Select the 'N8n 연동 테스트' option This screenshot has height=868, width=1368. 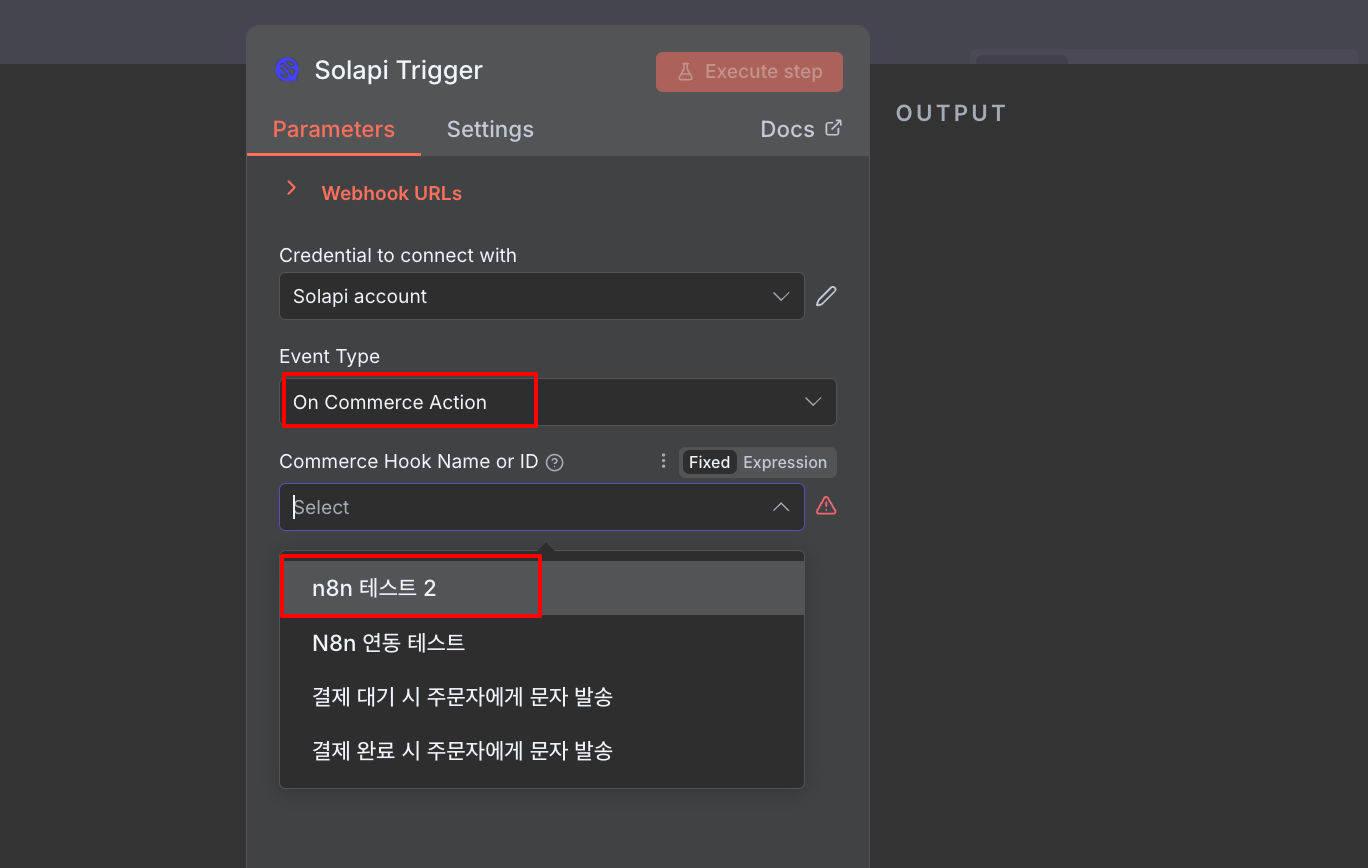[x=388, y=642]
